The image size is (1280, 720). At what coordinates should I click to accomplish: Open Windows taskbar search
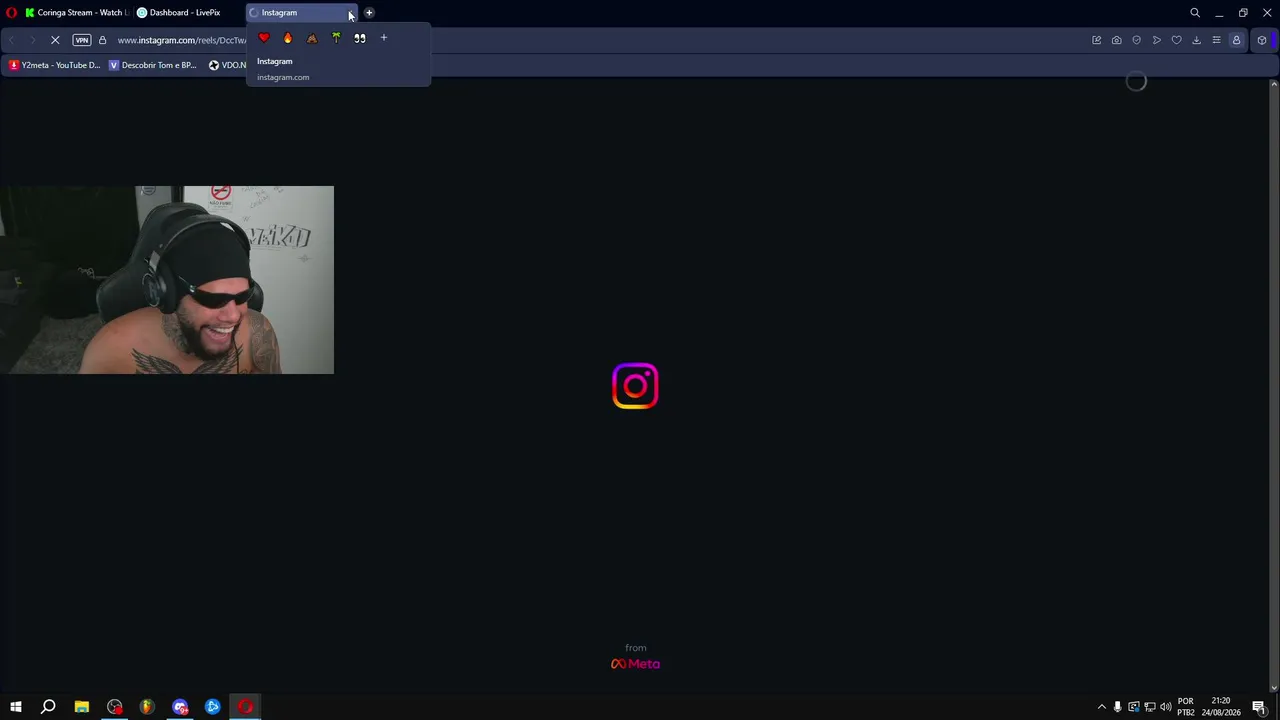point(48,707)
